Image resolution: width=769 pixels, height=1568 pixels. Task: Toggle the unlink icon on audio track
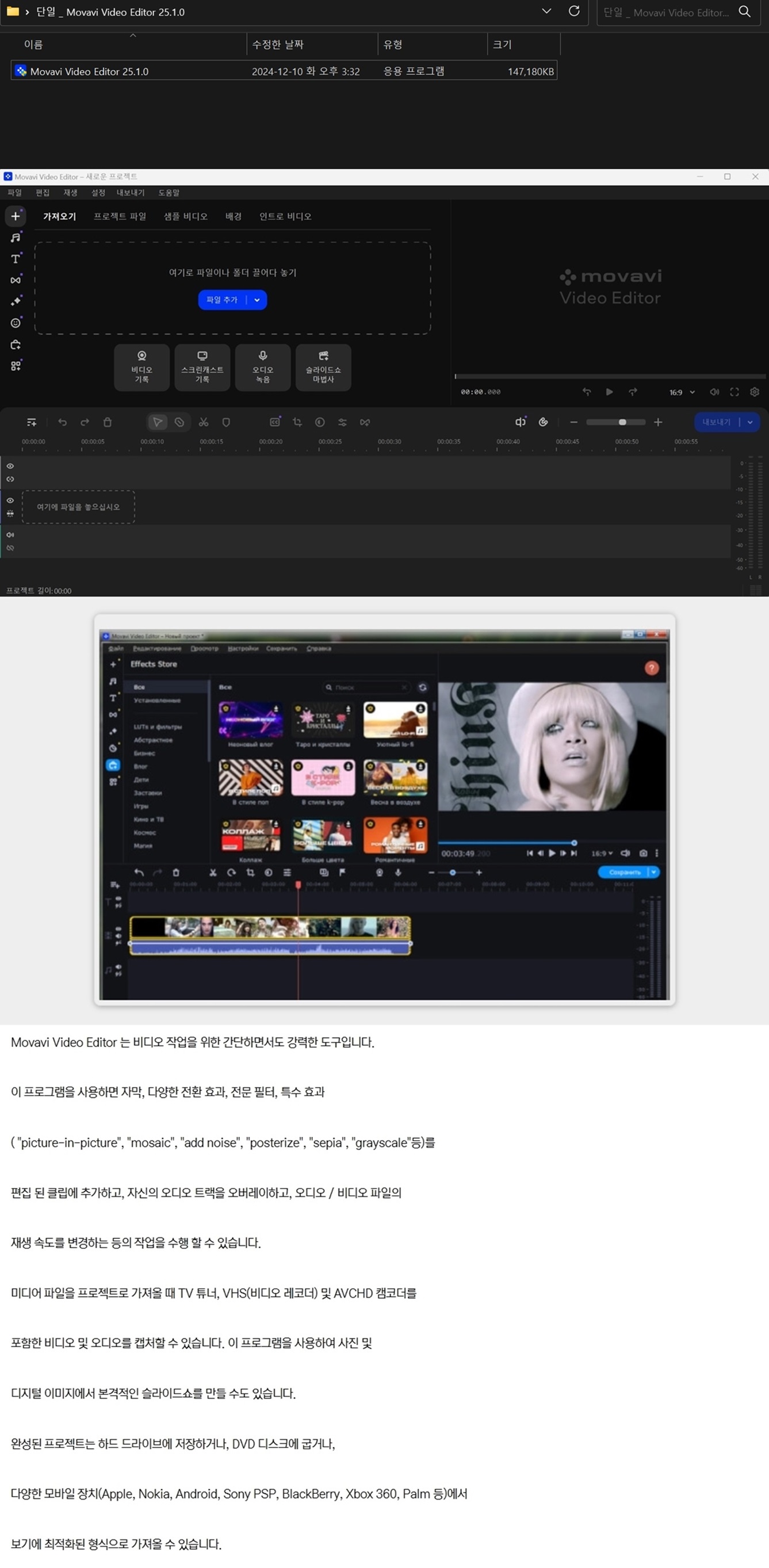point(10,548)
